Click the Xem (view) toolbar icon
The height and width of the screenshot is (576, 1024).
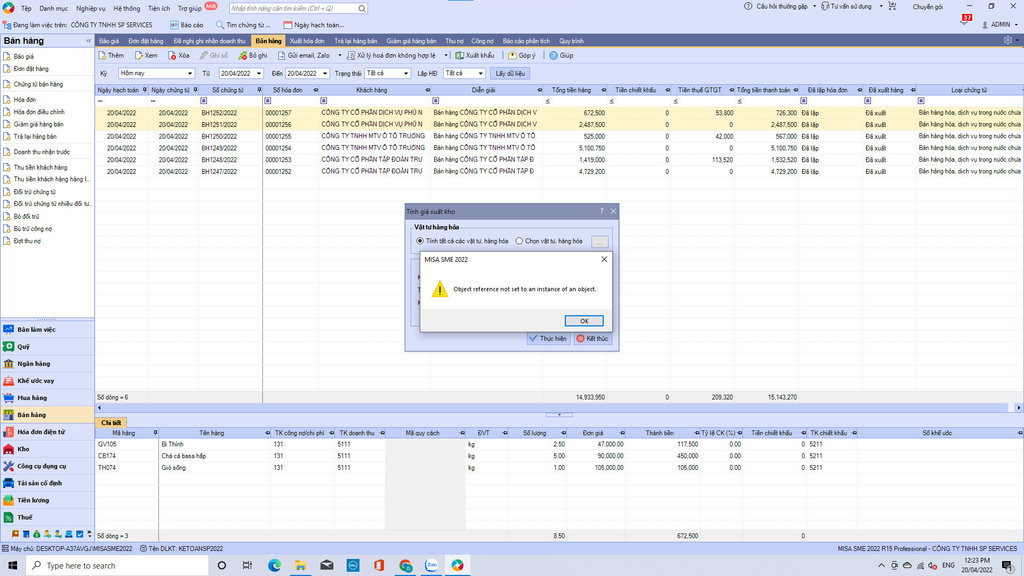[x=138, y=56]
